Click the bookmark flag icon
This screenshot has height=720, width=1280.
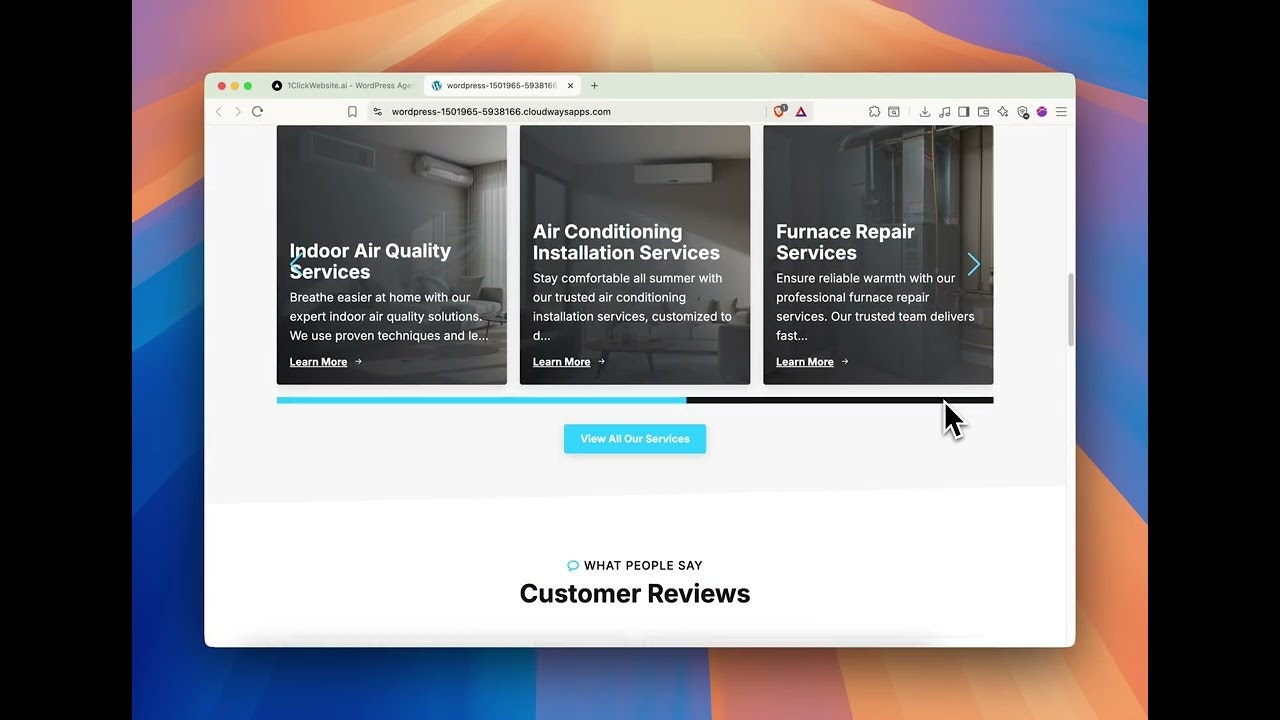click(352, 111)
